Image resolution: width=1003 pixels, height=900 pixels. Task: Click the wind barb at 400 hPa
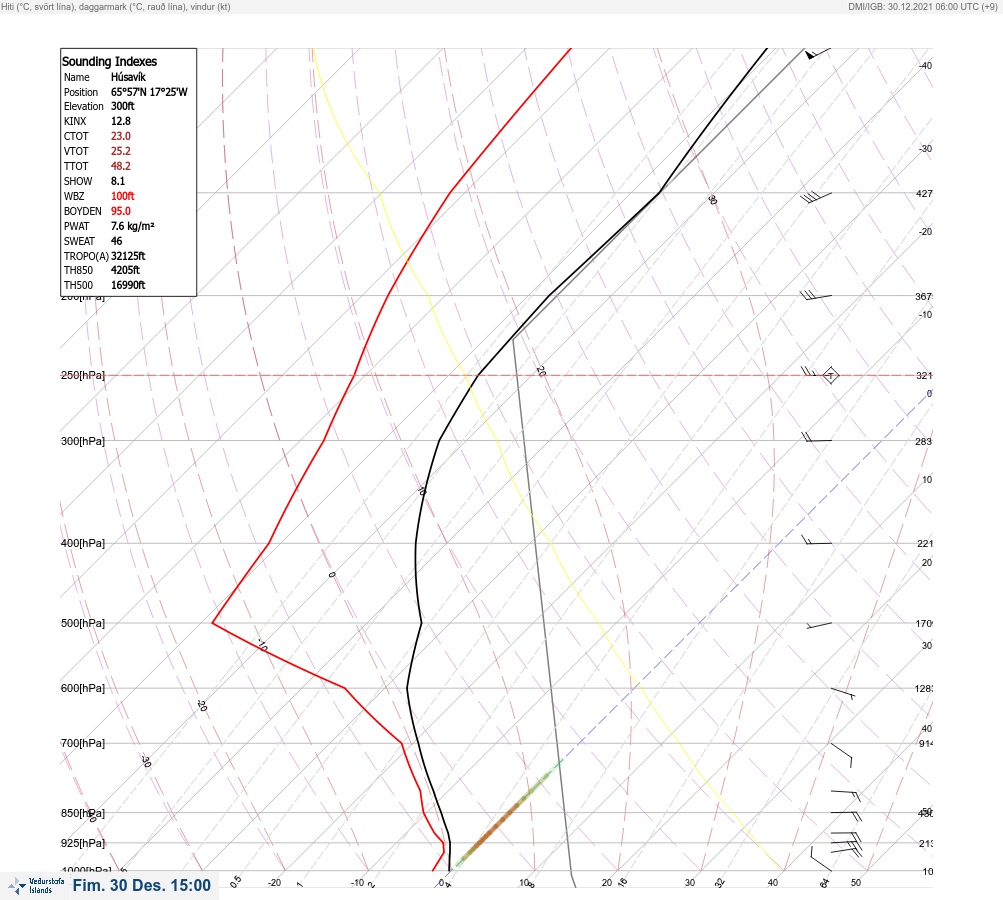[817, 541]
